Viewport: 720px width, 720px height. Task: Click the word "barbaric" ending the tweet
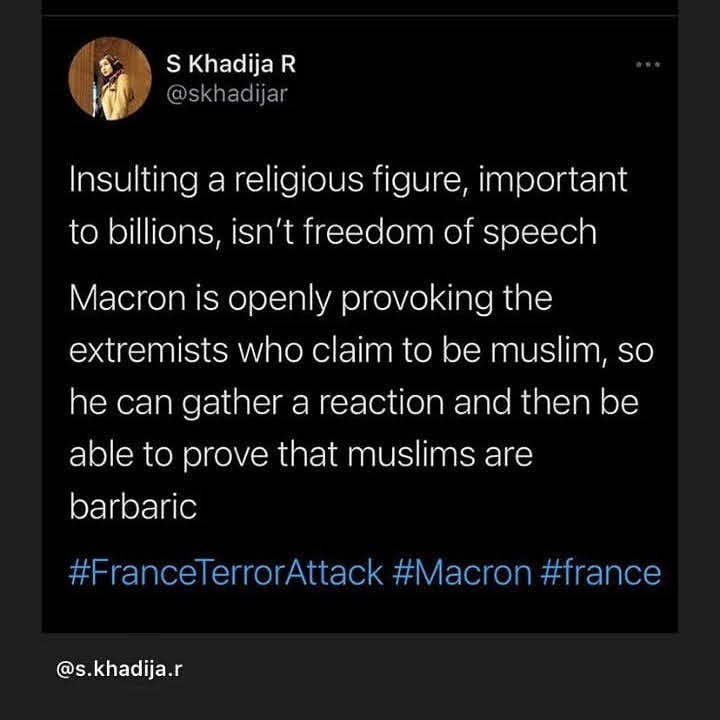132,506
